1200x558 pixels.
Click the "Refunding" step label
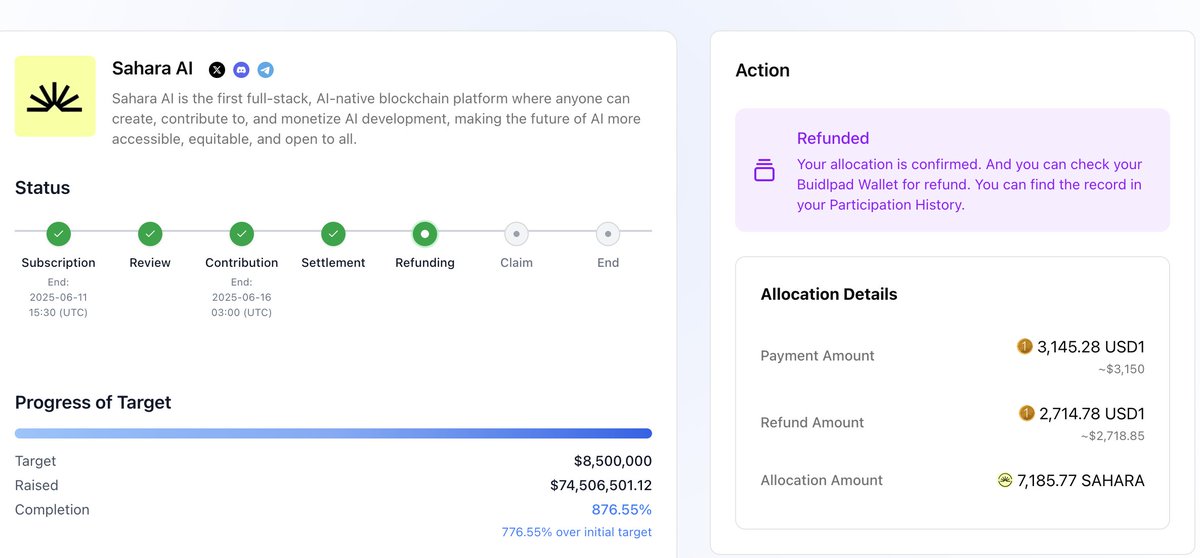(x=425, y=263)
